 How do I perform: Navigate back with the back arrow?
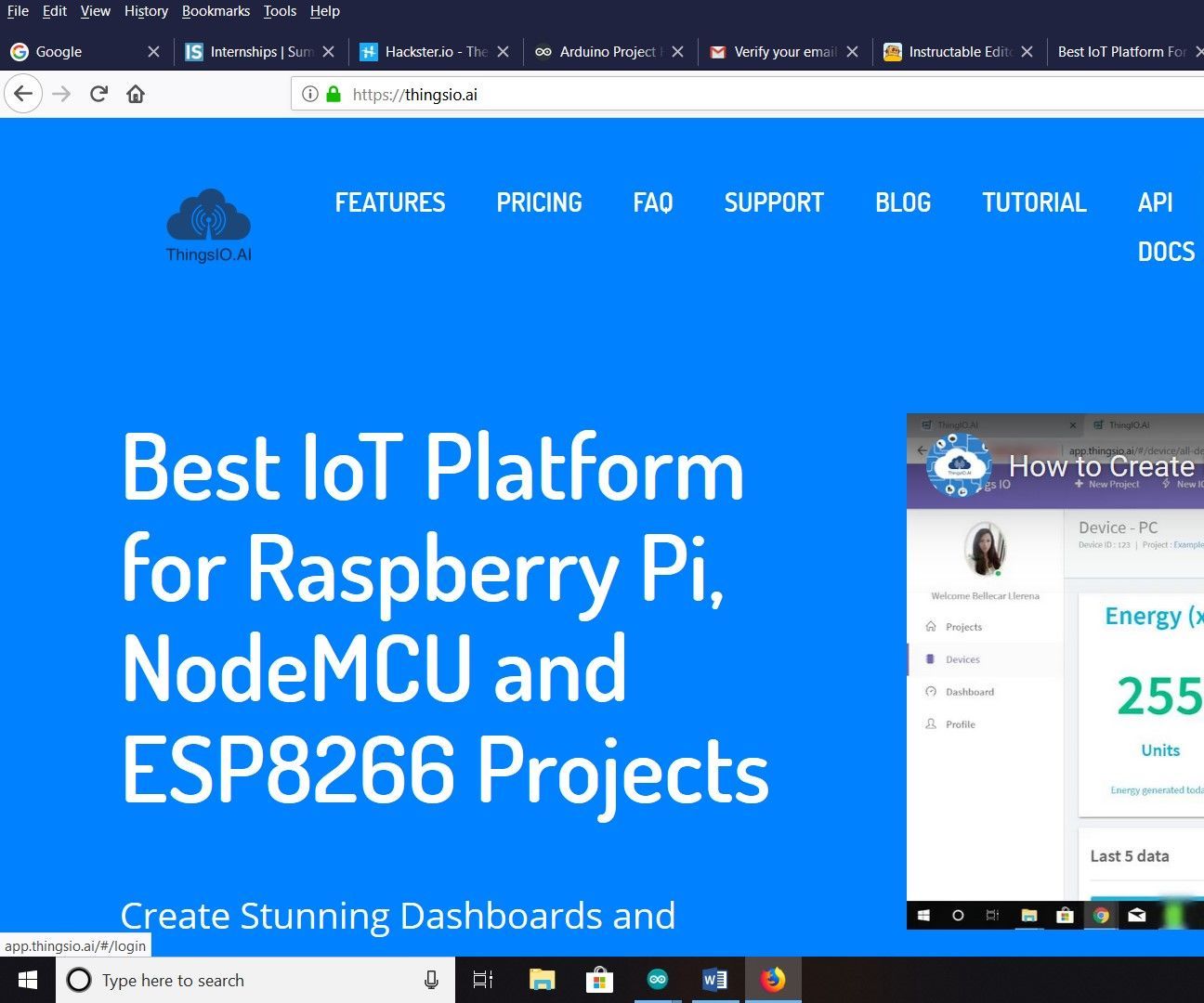tap(23, 93)
